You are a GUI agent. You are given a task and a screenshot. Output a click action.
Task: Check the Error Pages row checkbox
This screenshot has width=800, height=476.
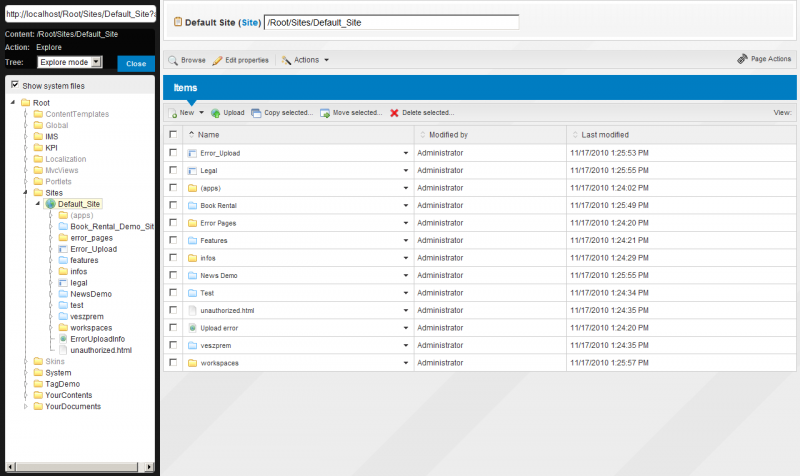(x=173, y=222)
